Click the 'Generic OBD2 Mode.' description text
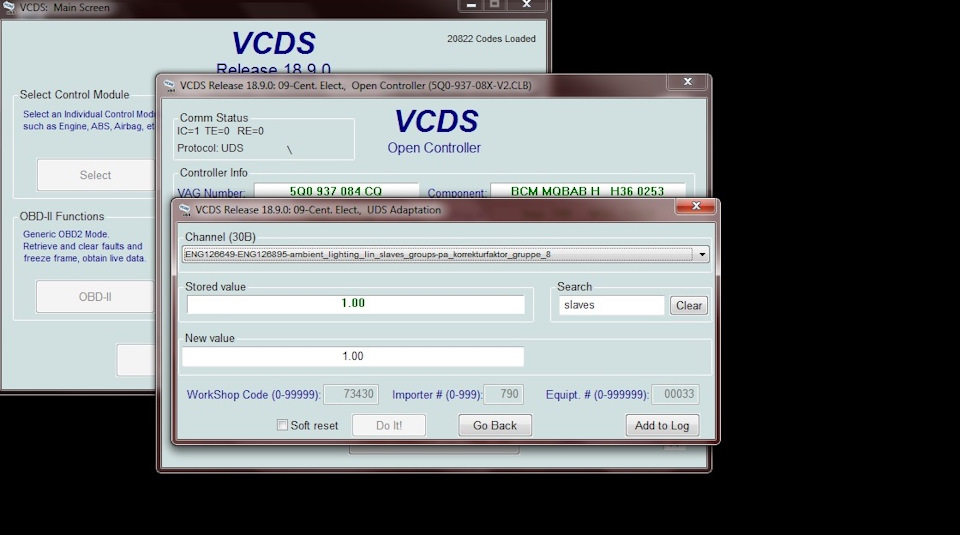Image resolution: width=960 pixels, height=535 pixels. 66,234
